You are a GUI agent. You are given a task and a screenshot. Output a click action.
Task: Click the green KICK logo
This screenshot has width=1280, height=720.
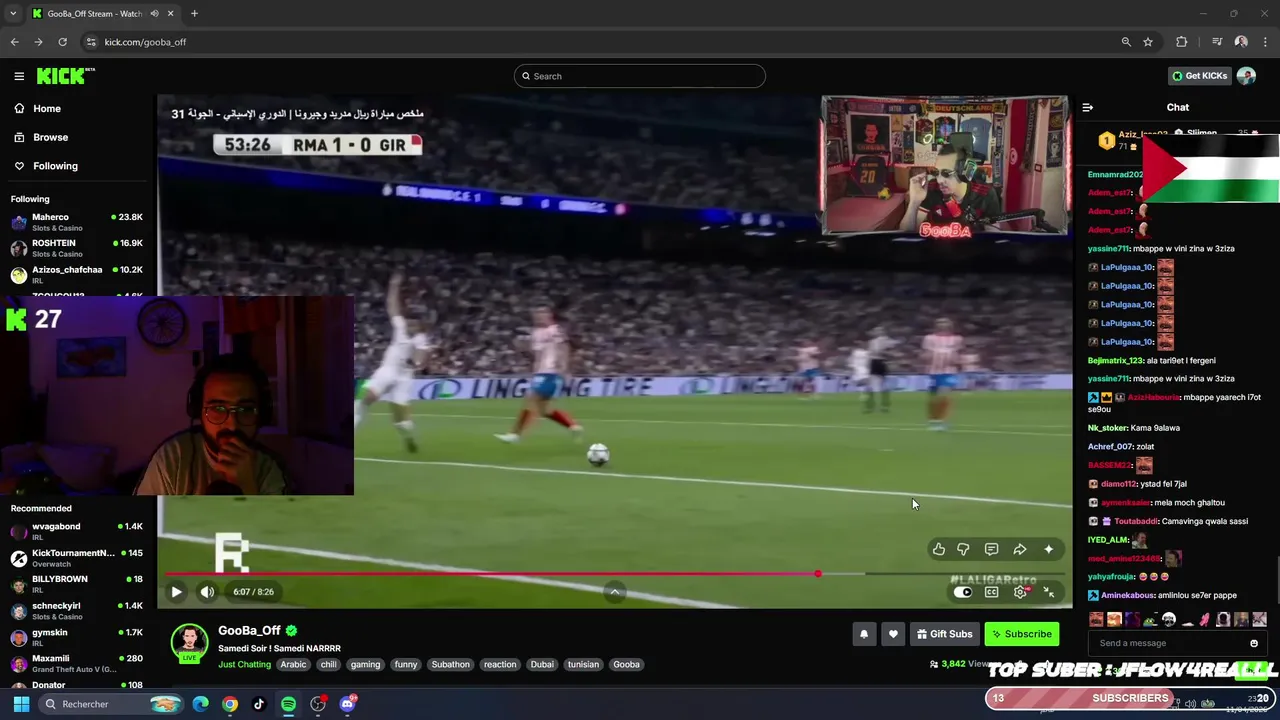click(65, 76)
